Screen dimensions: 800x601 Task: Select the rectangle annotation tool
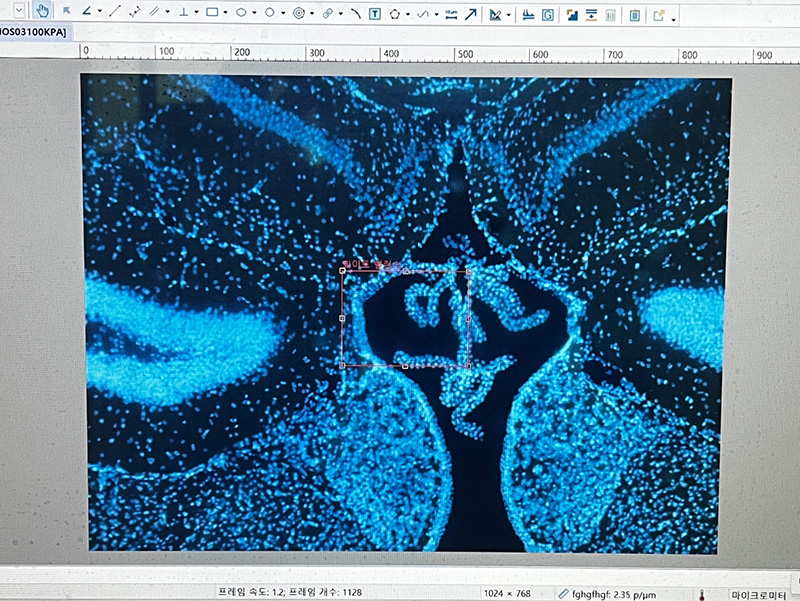[x=212, y=13]
